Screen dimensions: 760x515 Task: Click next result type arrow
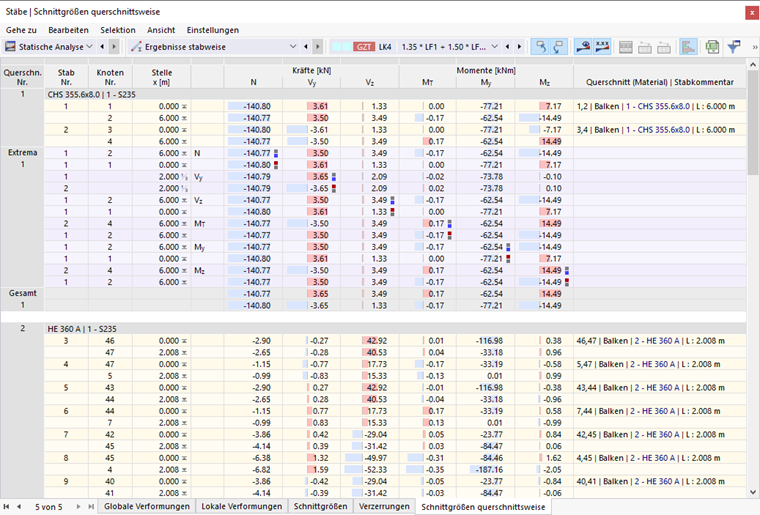318,47
